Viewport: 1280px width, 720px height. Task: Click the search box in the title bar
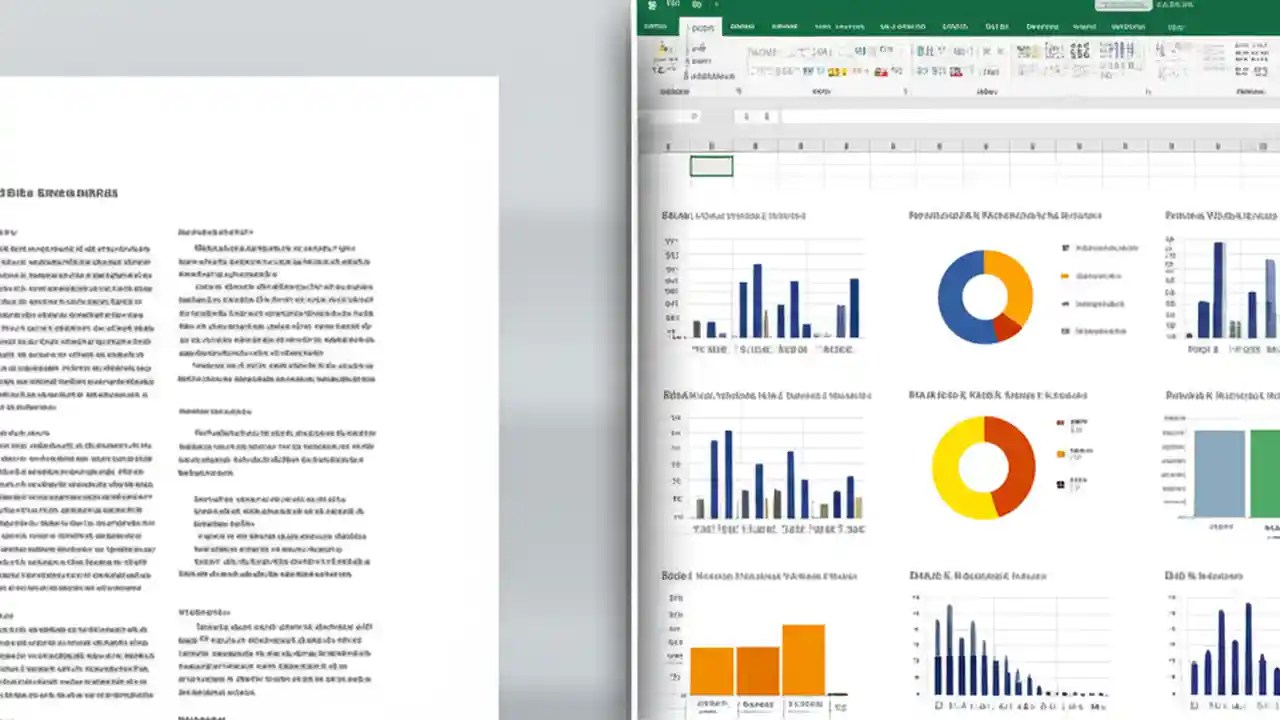click(x=1122, y=7)
